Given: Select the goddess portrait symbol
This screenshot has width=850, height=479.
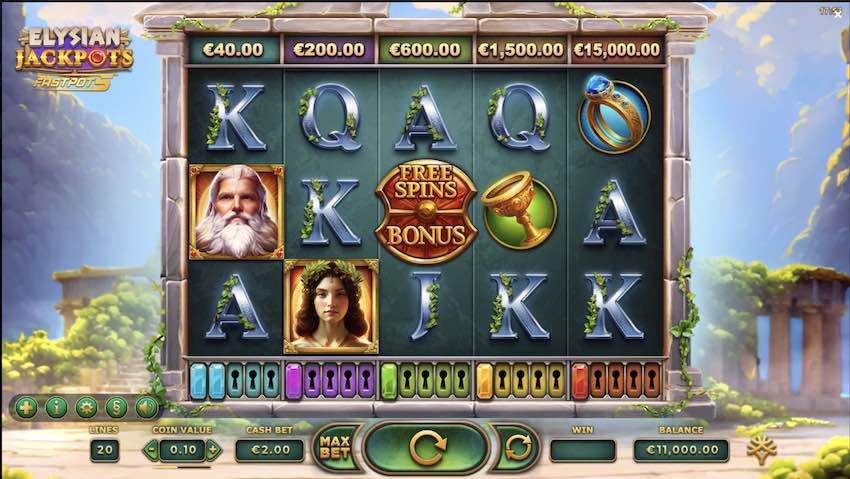Looking at the screenshot, I should pos(331,307).
